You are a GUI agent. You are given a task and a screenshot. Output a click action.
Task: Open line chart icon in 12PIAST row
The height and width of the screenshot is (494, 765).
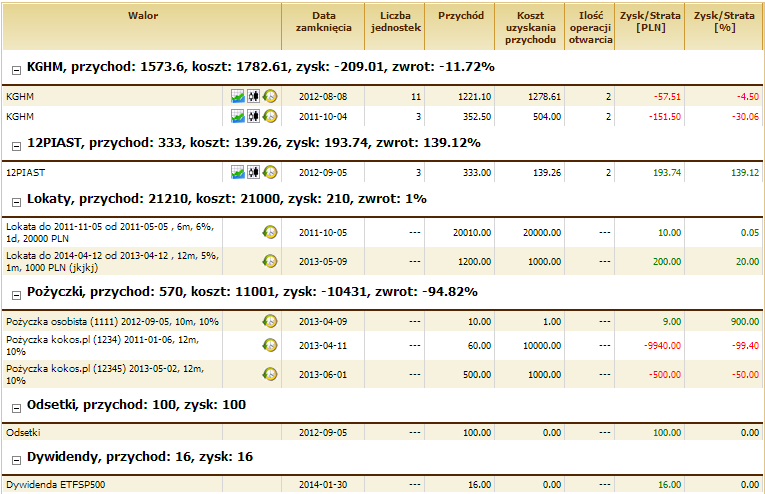click(x=238, y=173)
